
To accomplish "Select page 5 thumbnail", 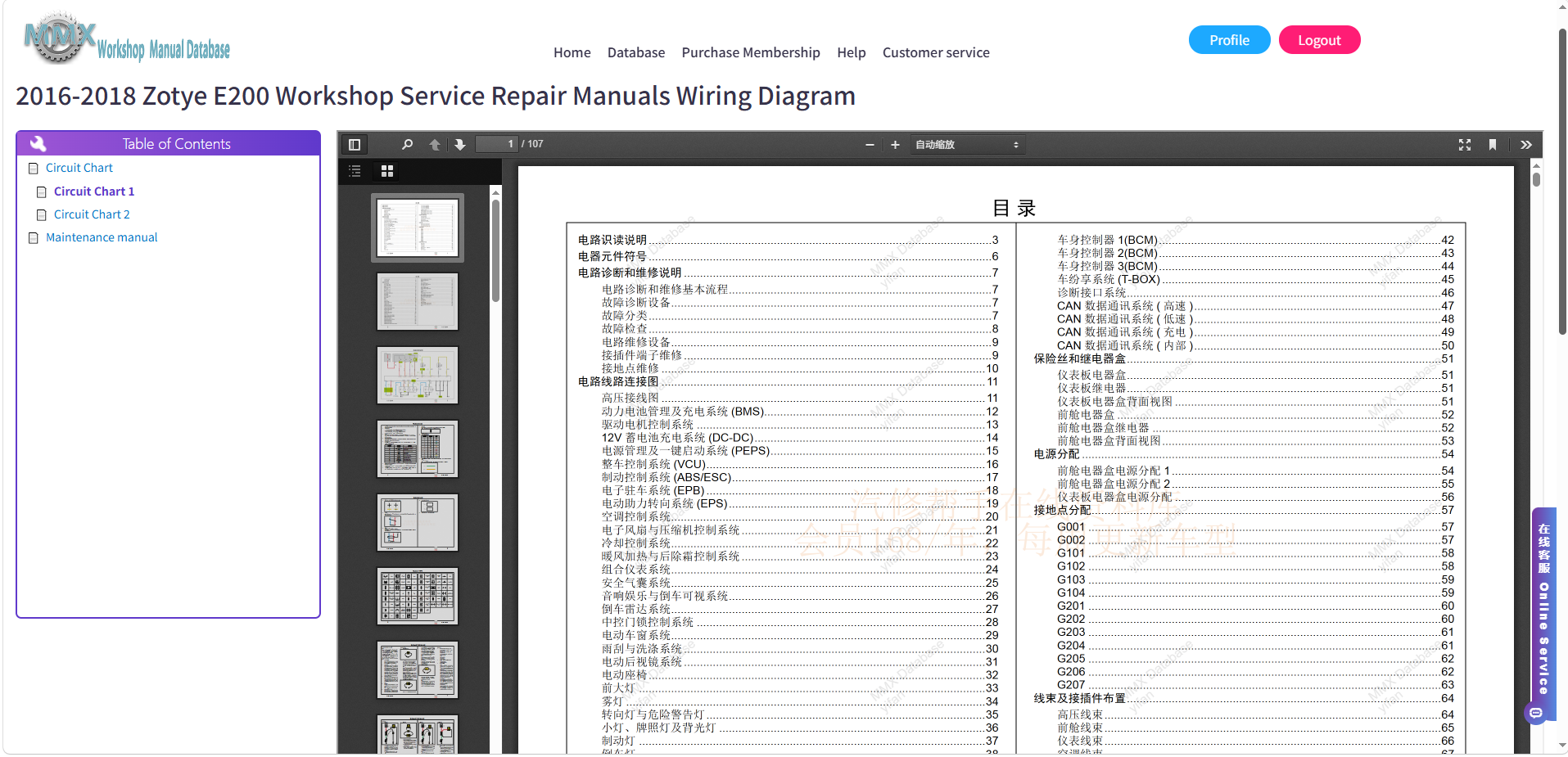I will click(418, 523).
